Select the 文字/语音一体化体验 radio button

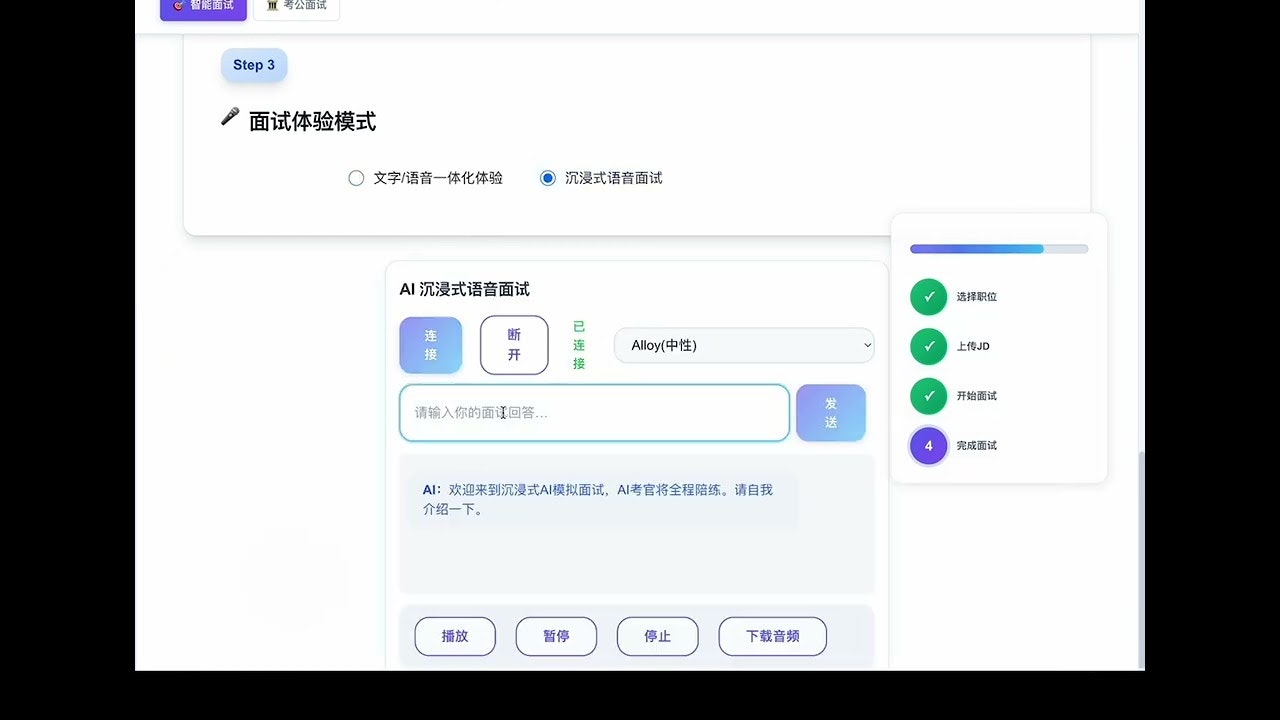pyautogui.click(x=356, y=177)
